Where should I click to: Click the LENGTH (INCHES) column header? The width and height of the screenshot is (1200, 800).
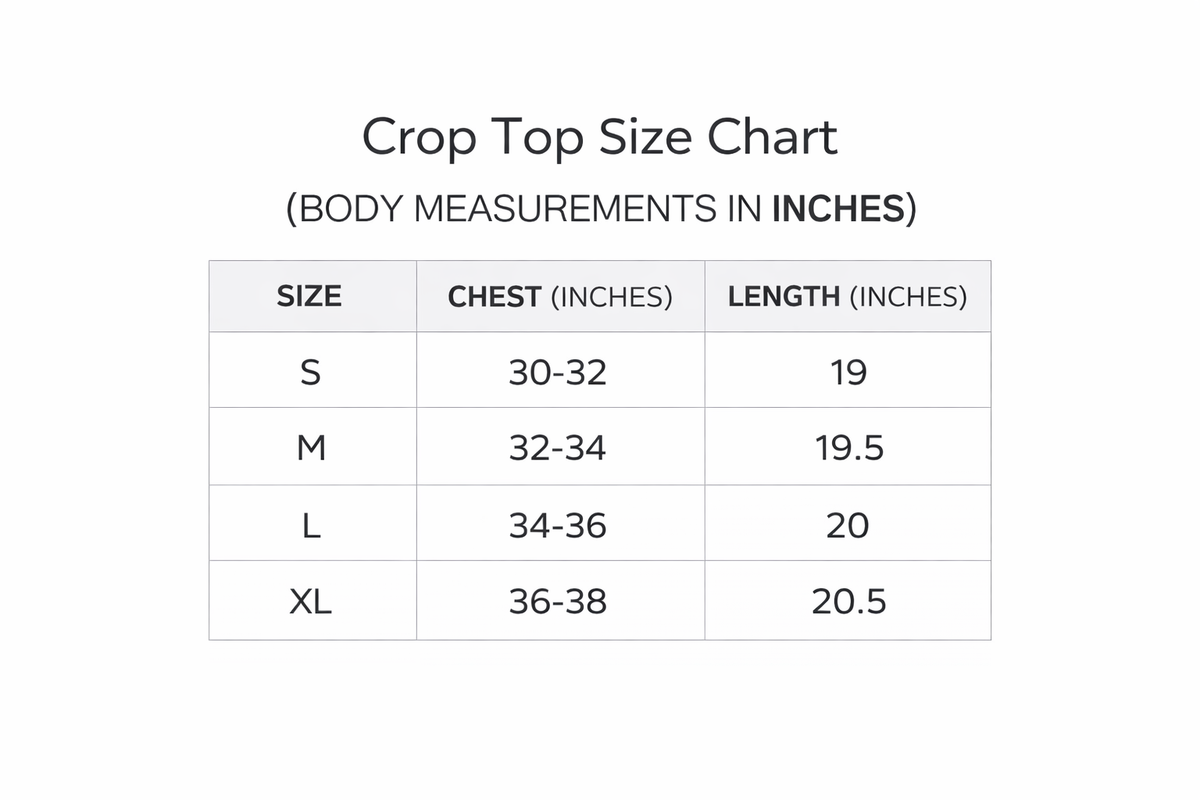click(x=847, y=297)
